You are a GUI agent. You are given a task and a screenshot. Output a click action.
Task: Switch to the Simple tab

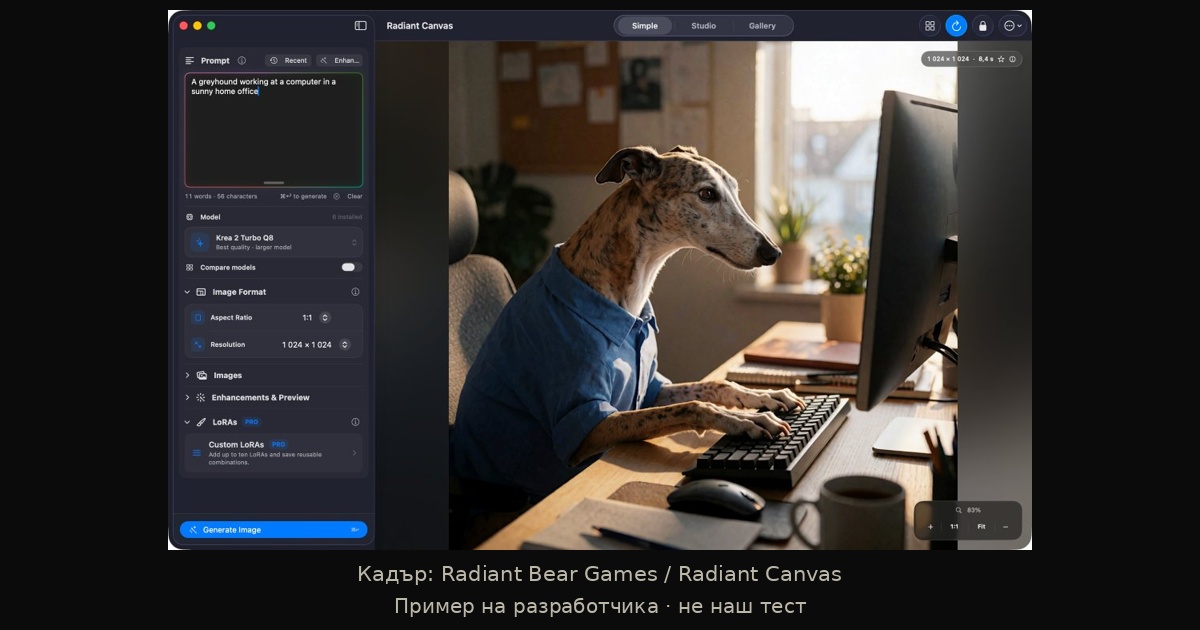pos(645,26)
